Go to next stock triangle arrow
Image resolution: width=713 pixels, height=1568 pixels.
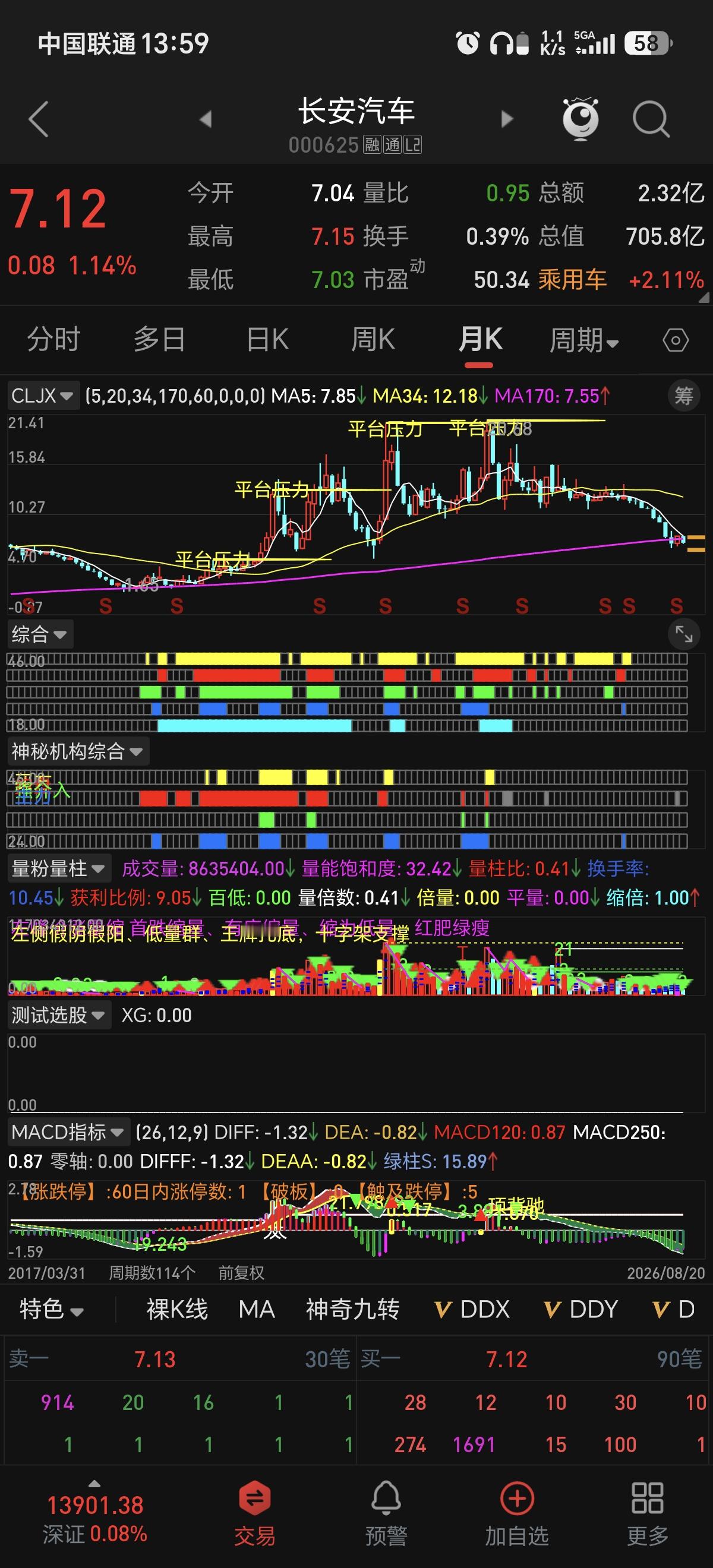pyautogui.click(x=507, y=119)
